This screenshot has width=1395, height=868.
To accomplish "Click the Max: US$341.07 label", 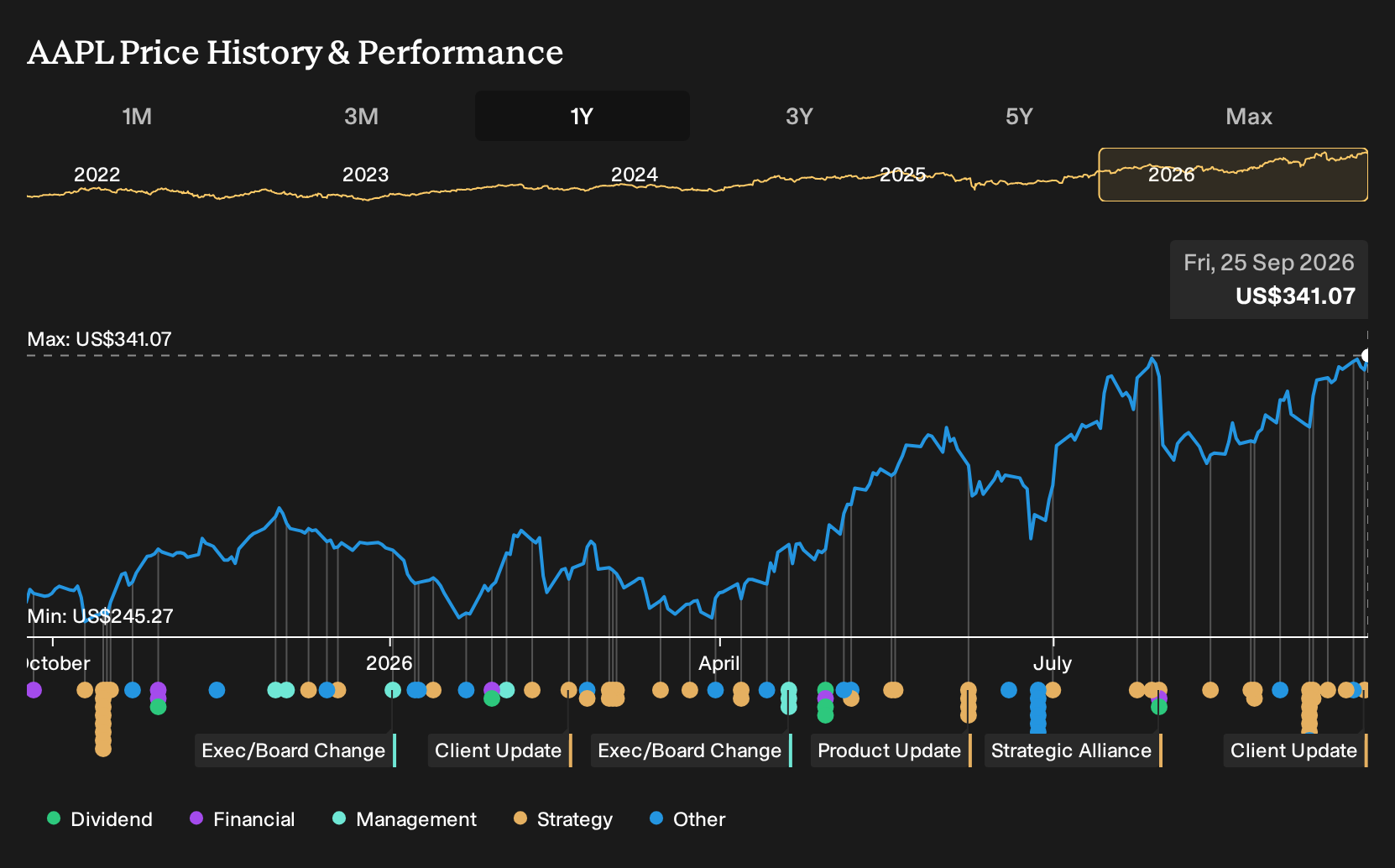I will [99, 339].
